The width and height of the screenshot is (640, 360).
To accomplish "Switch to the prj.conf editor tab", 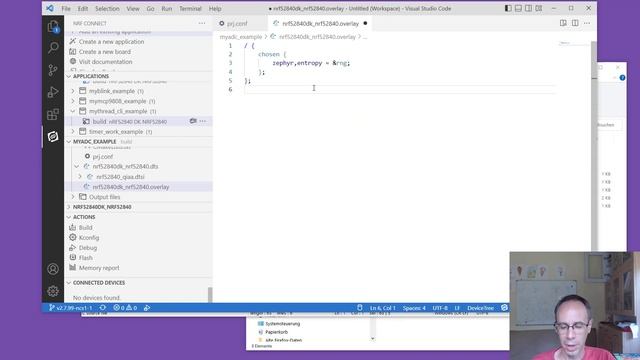I will coord(240,23).
